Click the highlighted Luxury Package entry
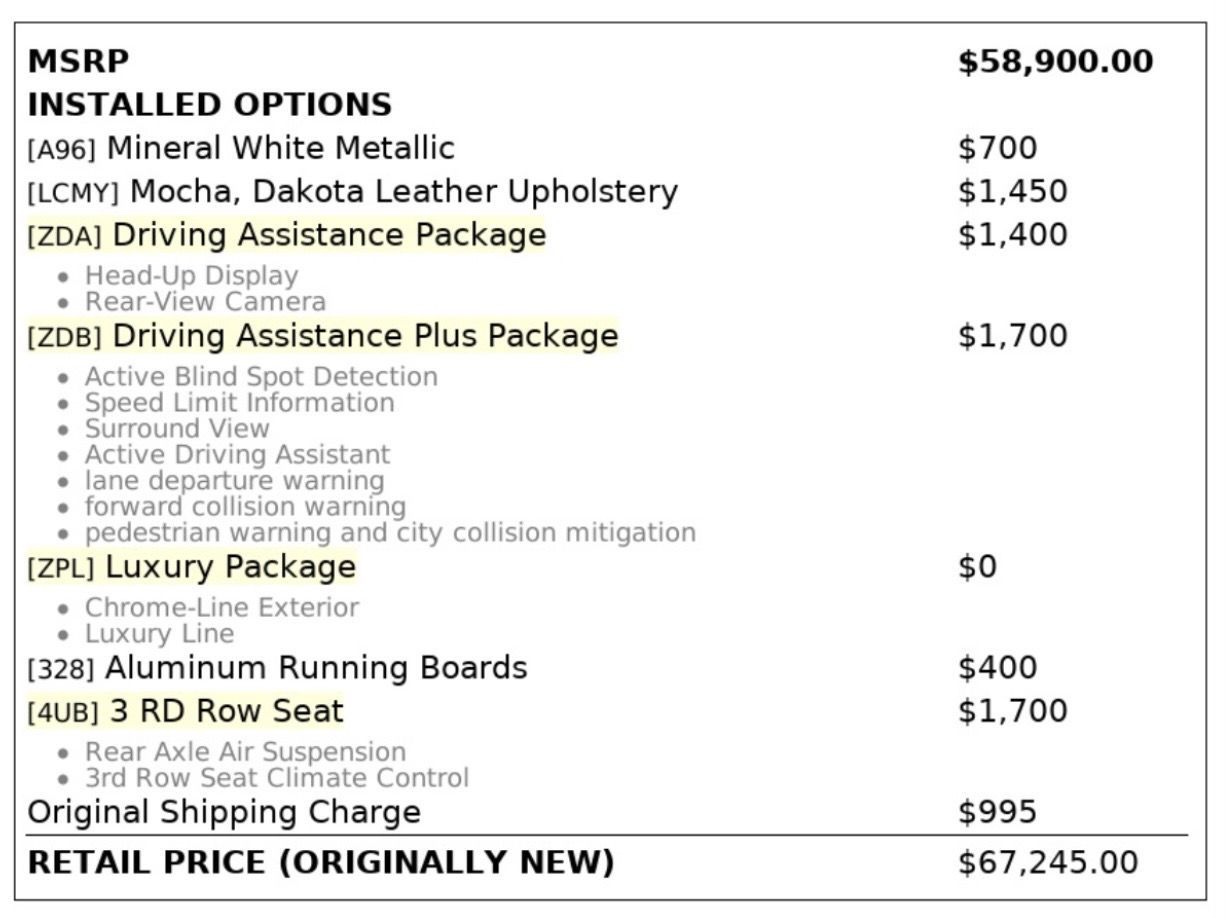This screenshot has width=1226, height=919. tap(230, 567)
